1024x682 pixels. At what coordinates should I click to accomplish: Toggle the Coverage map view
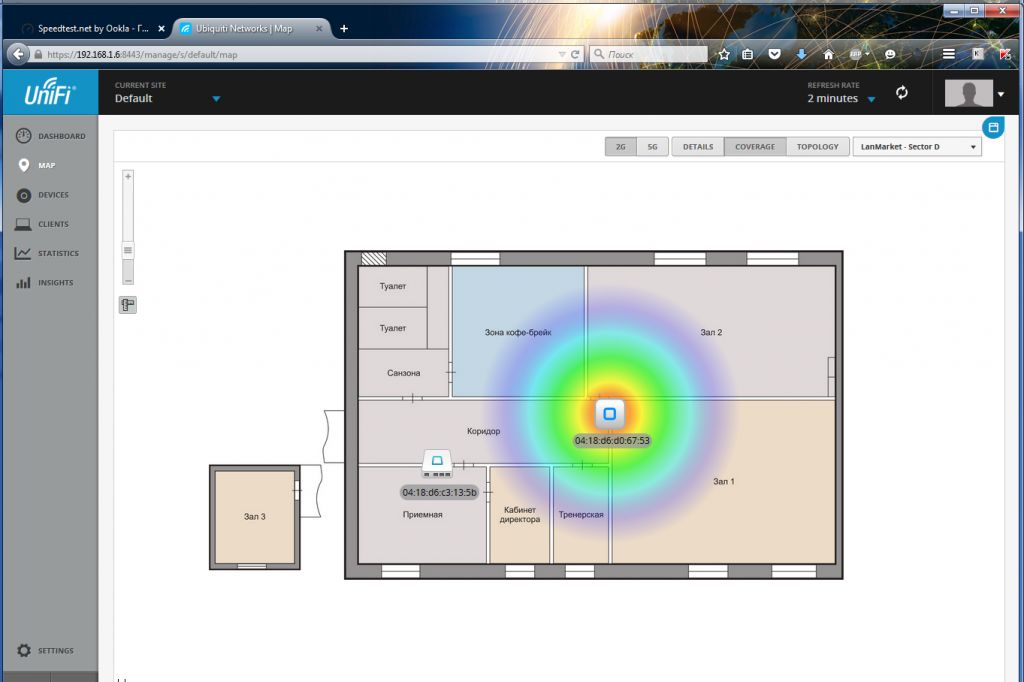click(754, 147)
